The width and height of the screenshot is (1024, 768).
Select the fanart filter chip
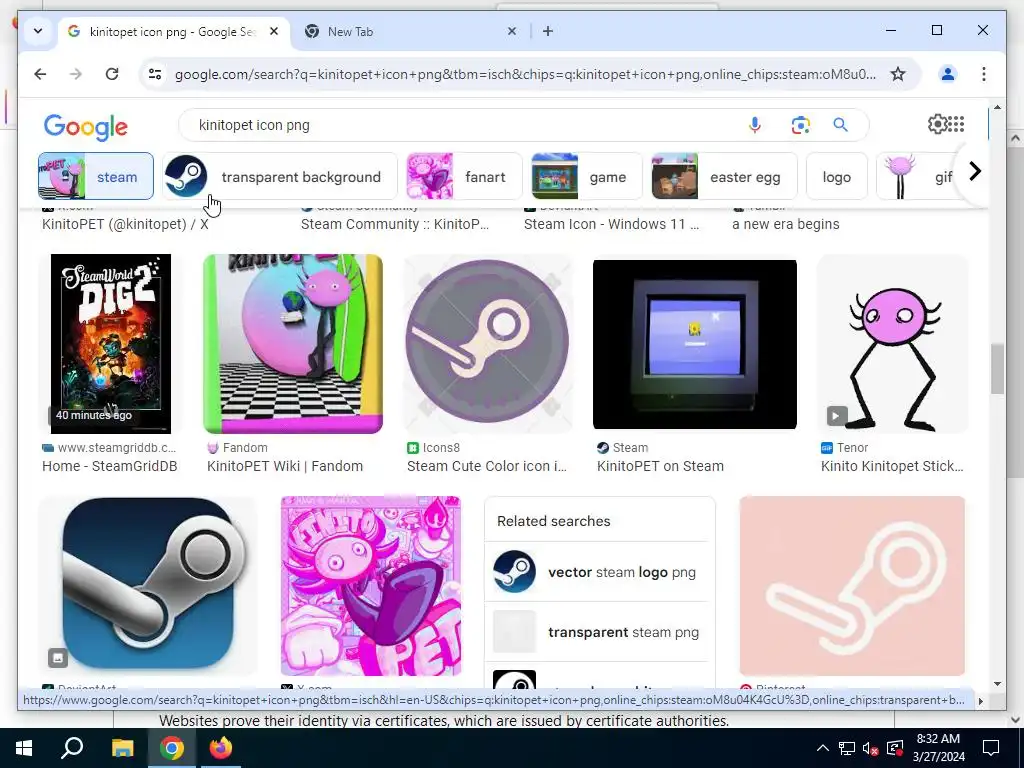point(464,176)
